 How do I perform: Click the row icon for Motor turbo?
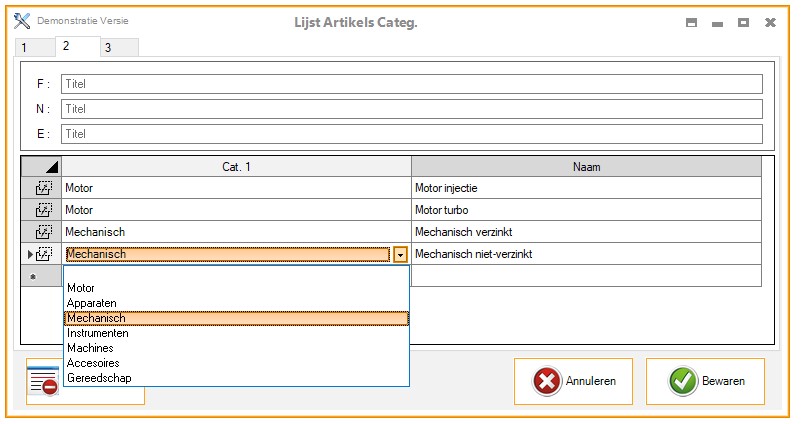(x=43, y=210)
